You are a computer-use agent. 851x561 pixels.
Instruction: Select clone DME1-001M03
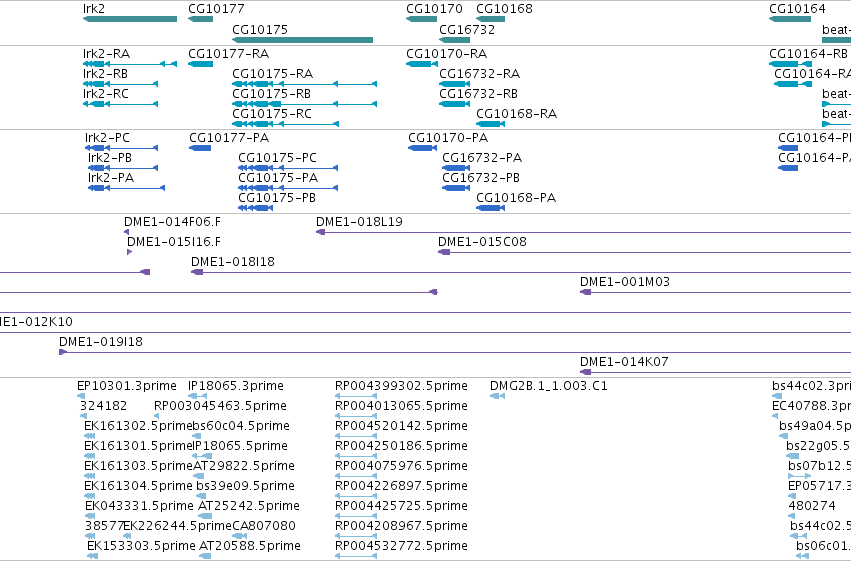[x=716, y=292]
